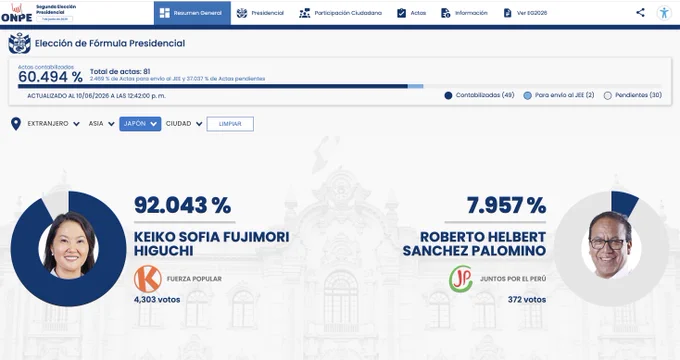Image resolution: width=680 pixels, height=360 pixels.
Task: Click the share icon
Action: tap(640, 13)
